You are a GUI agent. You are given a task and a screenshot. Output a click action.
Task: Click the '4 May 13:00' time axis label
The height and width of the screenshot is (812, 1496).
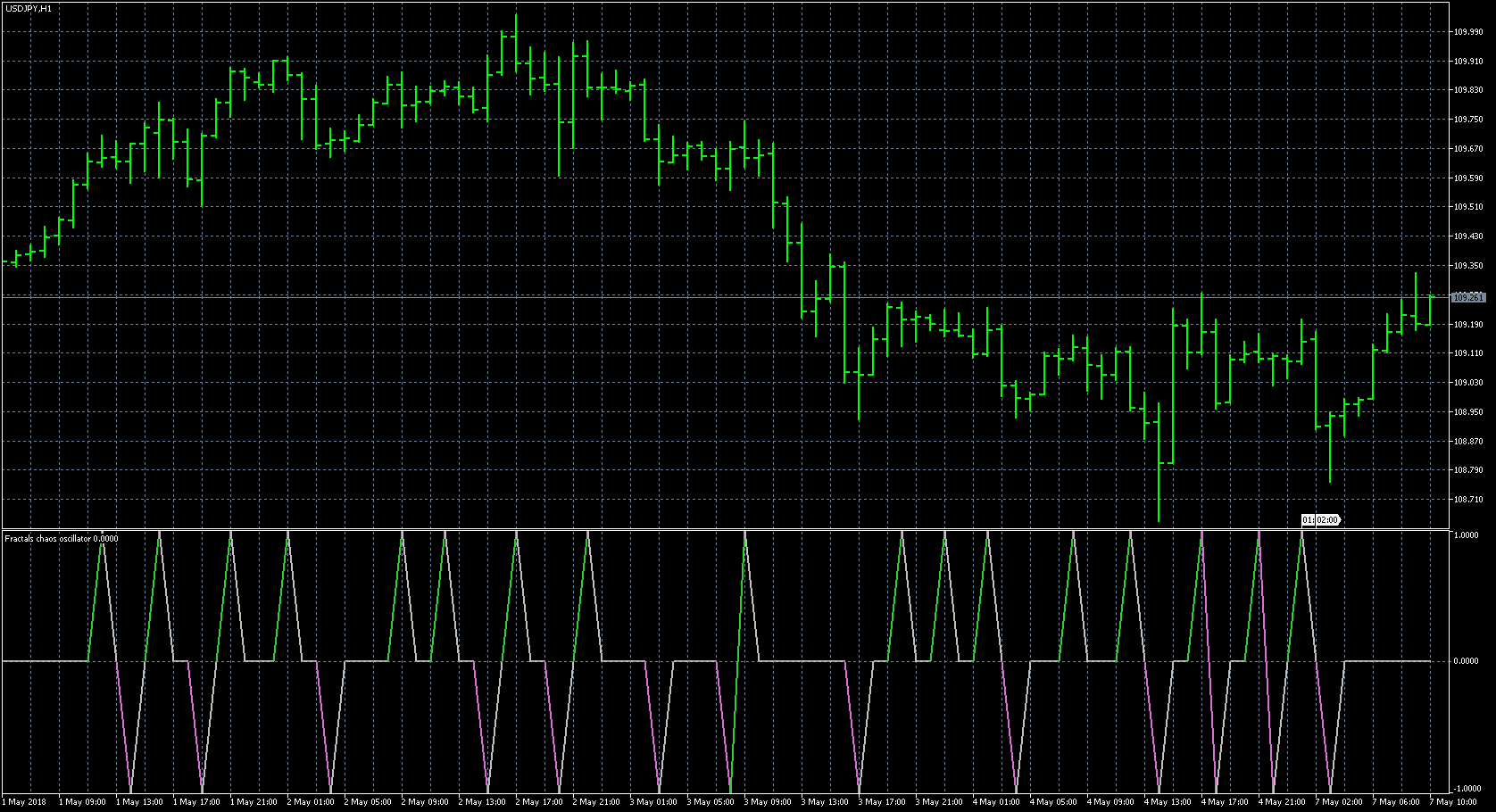[x=1168, y=802]
